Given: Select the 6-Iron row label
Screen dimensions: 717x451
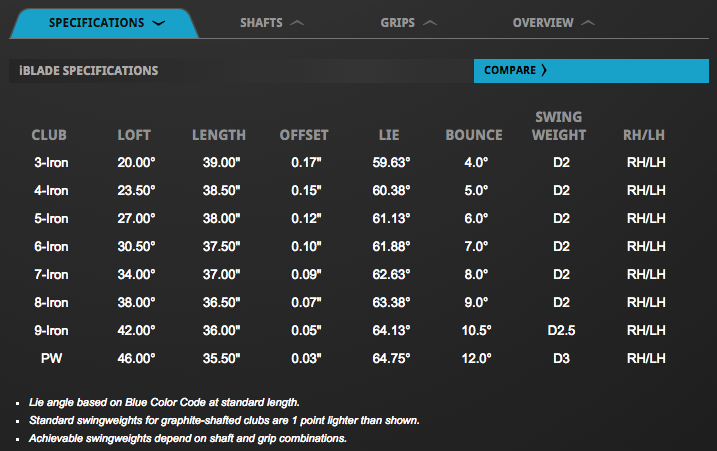Looking at the screenshot, I should (51, 247).
